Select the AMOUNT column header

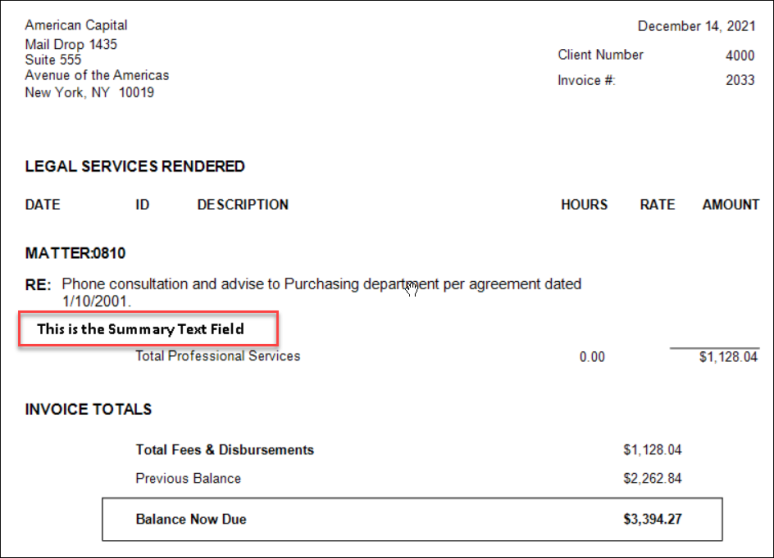(x=730, y=205)
